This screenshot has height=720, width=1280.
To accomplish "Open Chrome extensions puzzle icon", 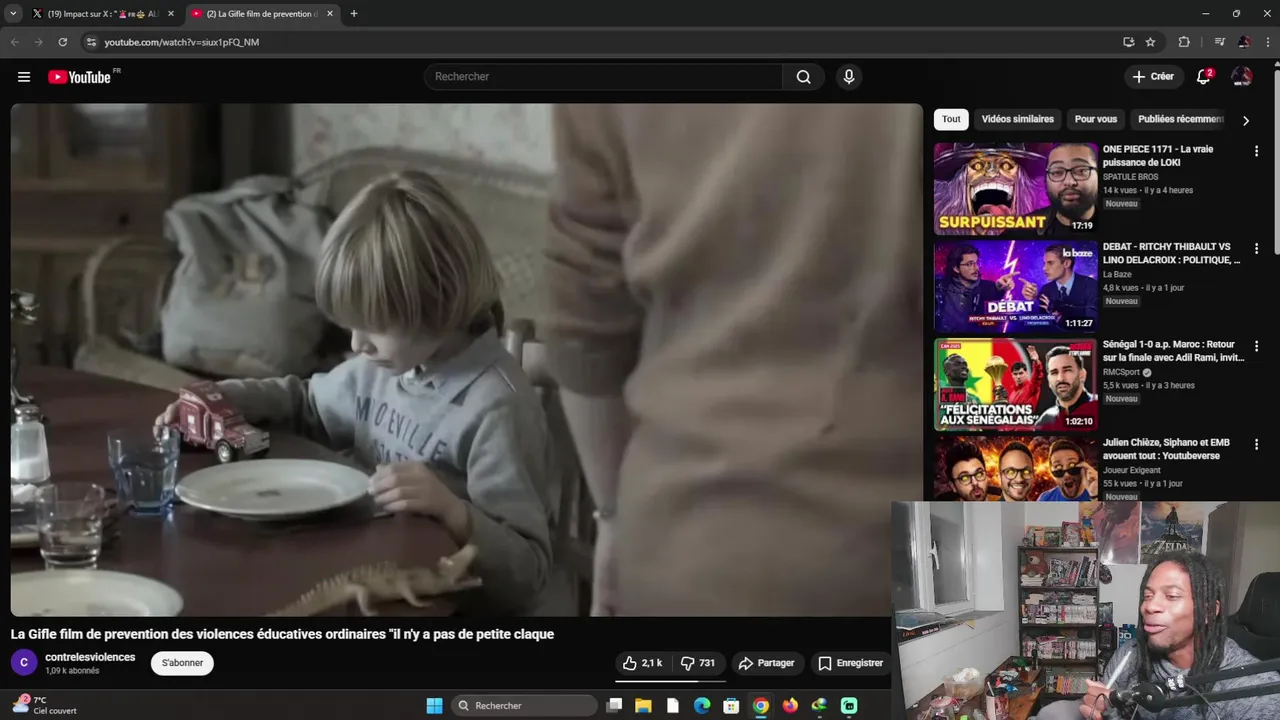I will click(1184, 42).
